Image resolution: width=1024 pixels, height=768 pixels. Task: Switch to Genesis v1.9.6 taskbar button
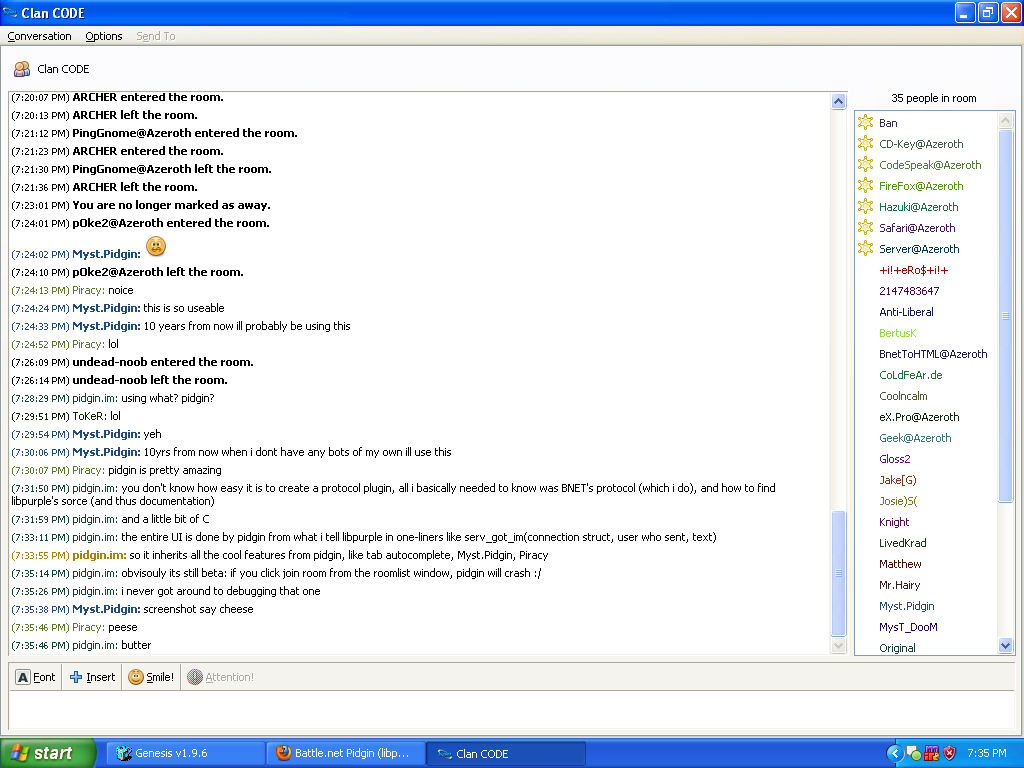[x=185, y=753]
